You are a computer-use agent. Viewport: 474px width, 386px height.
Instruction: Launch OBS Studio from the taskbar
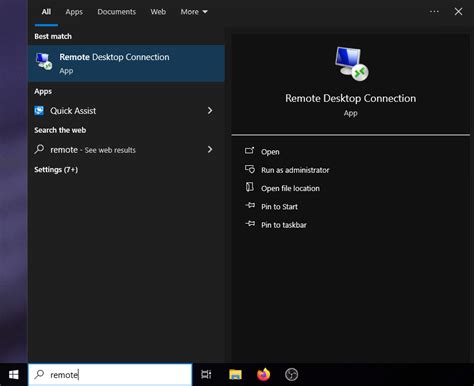coord(292,375)
